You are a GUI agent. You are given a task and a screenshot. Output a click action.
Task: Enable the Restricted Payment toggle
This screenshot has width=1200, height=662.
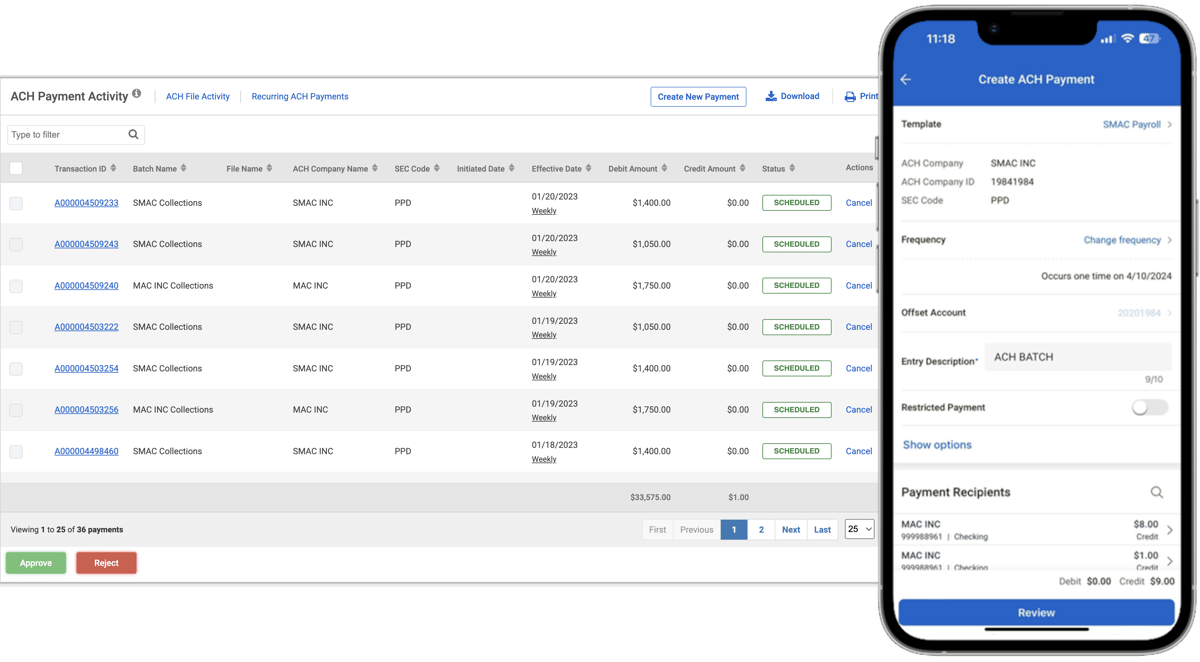click(1149, 407)
